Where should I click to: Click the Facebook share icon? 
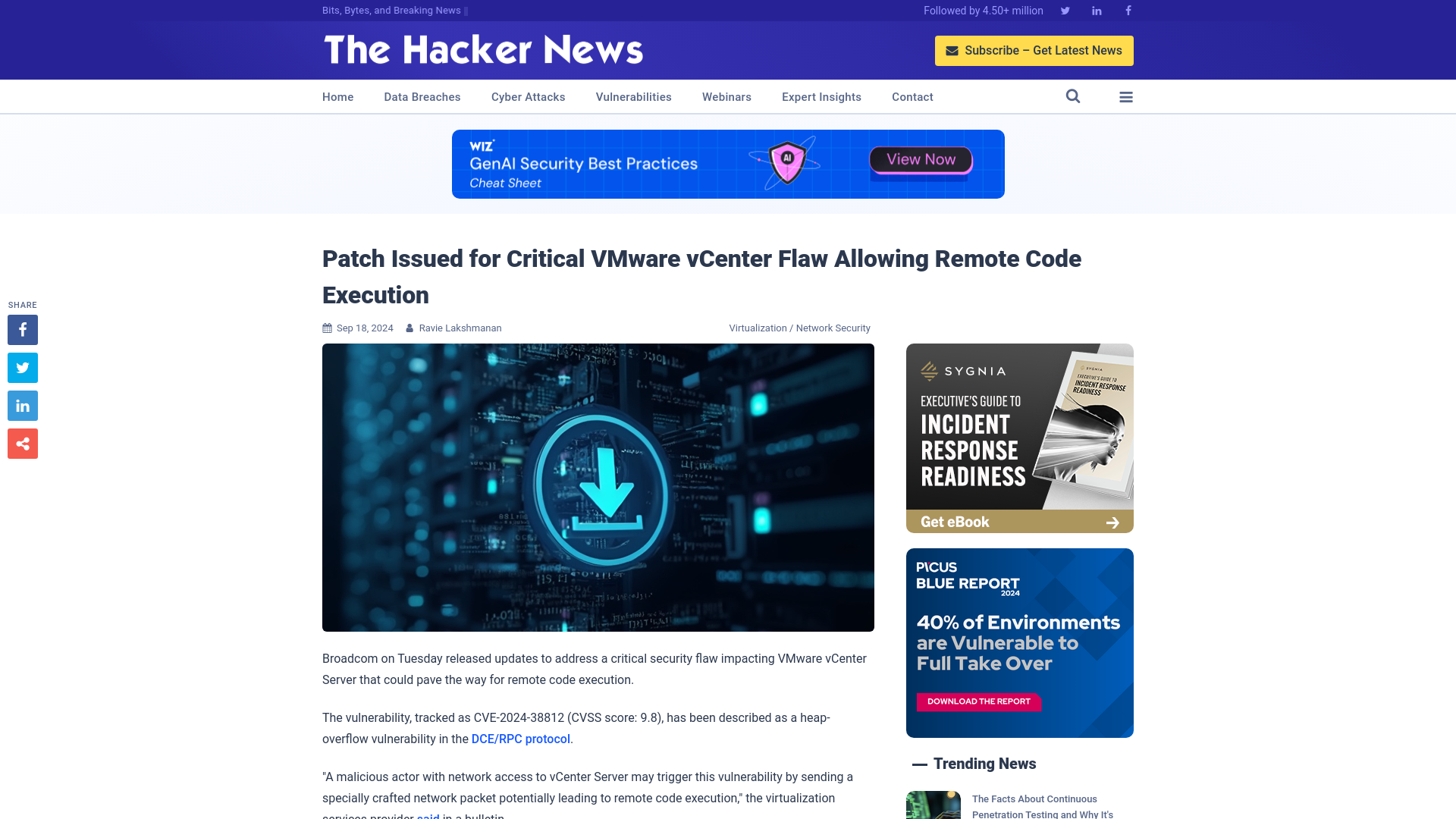click(x=22, y=329)
